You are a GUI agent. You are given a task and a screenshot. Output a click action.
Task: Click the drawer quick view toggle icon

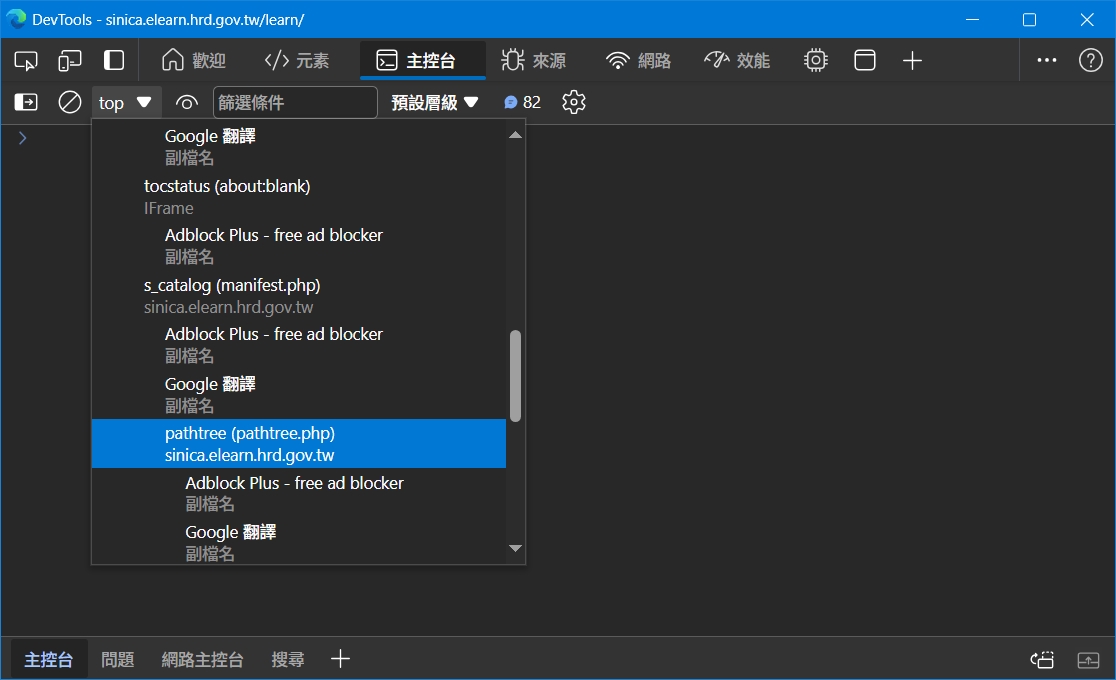point(1042,660)
